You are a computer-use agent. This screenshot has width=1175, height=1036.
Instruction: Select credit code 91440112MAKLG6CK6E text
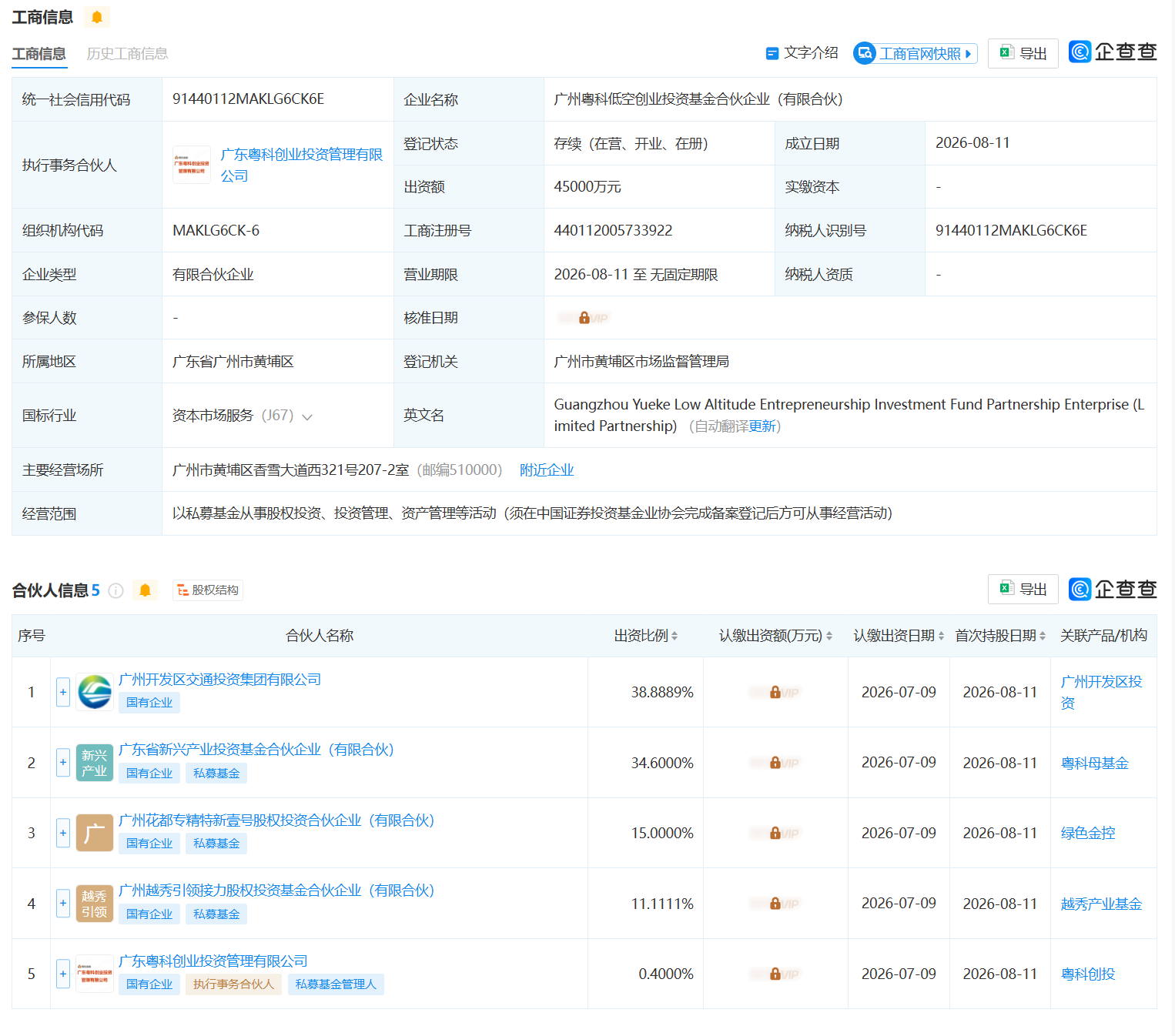click(248, 99)
